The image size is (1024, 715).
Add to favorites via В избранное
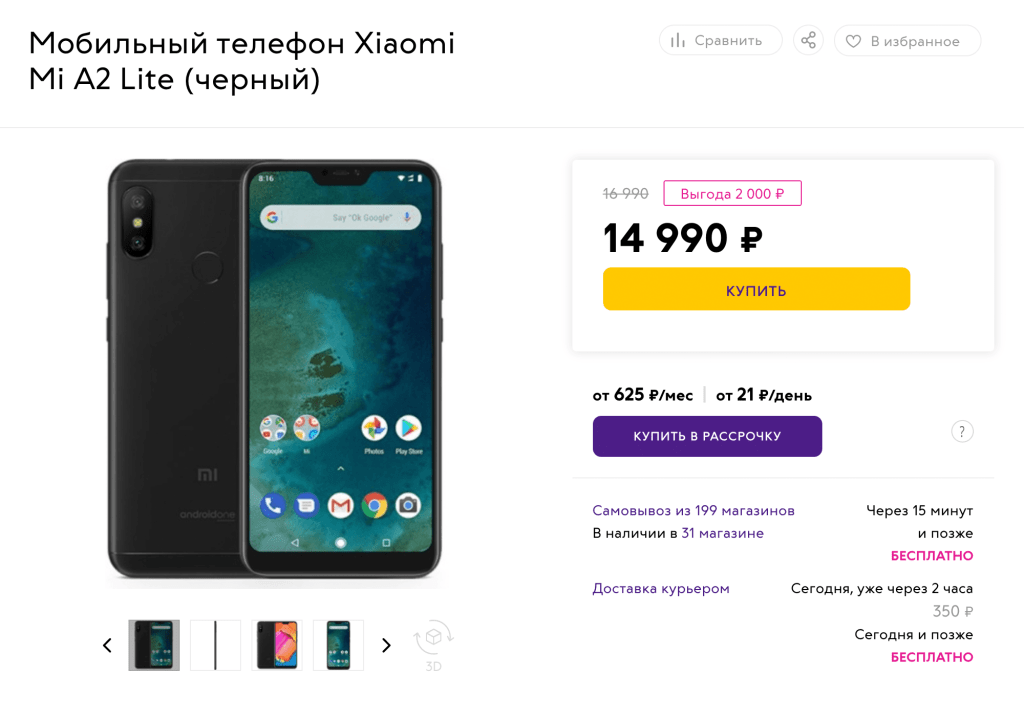907,40
